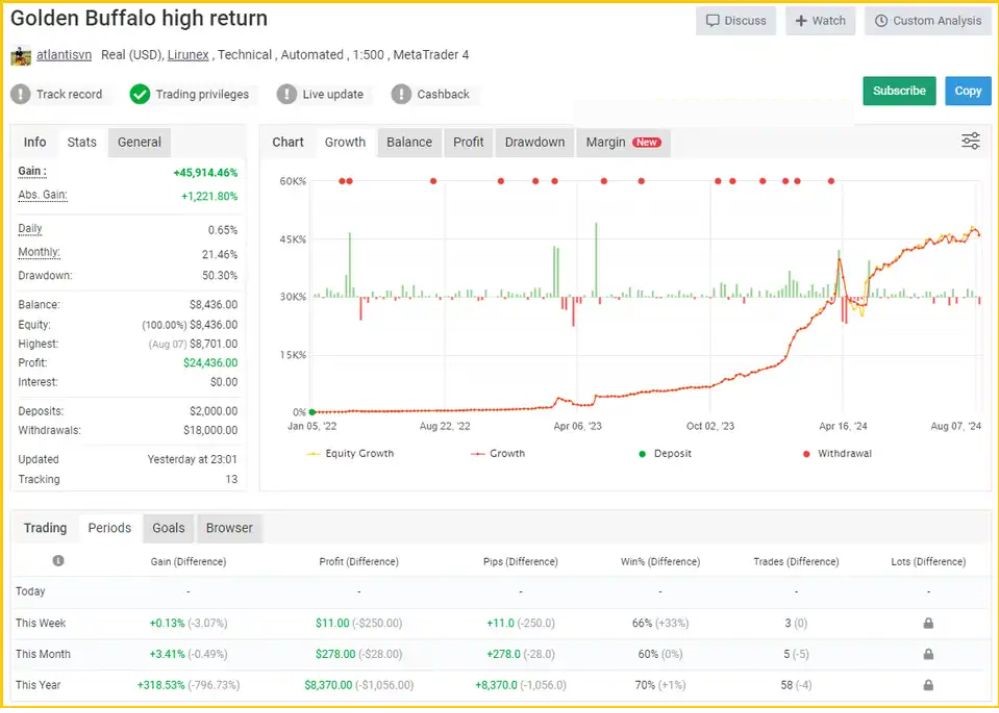Click the info icon in Periods table header

click(x=58, y=561)
